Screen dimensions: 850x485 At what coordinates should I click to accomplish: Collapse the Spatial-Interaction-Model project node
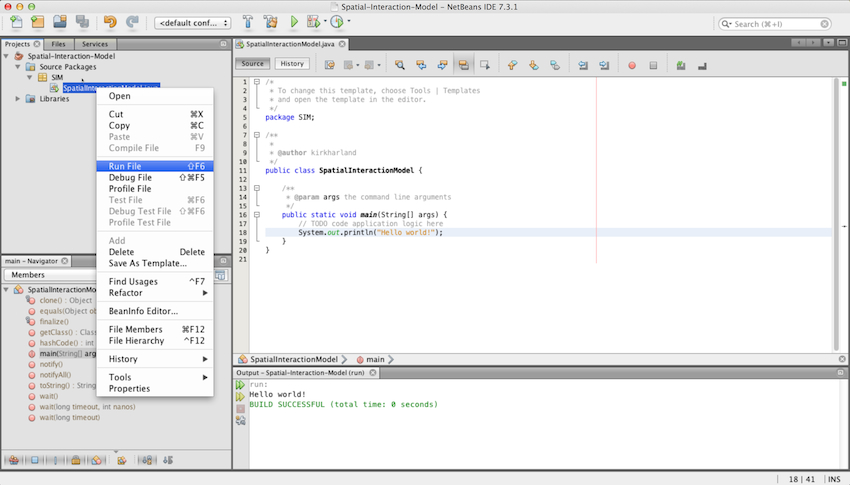tap(6, 56)
